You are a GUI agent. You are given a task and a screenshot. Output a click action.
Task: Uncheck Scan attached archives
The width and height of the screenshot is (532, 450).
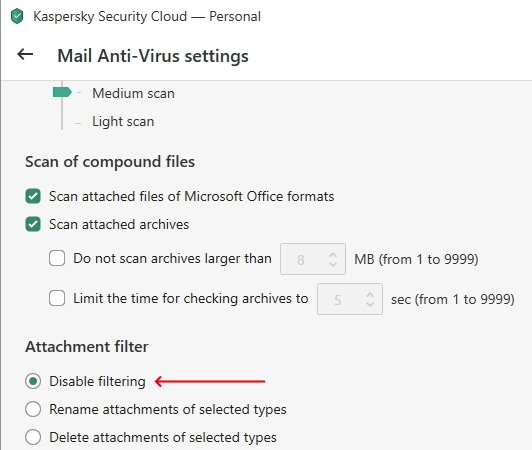(x=33, y=224)
